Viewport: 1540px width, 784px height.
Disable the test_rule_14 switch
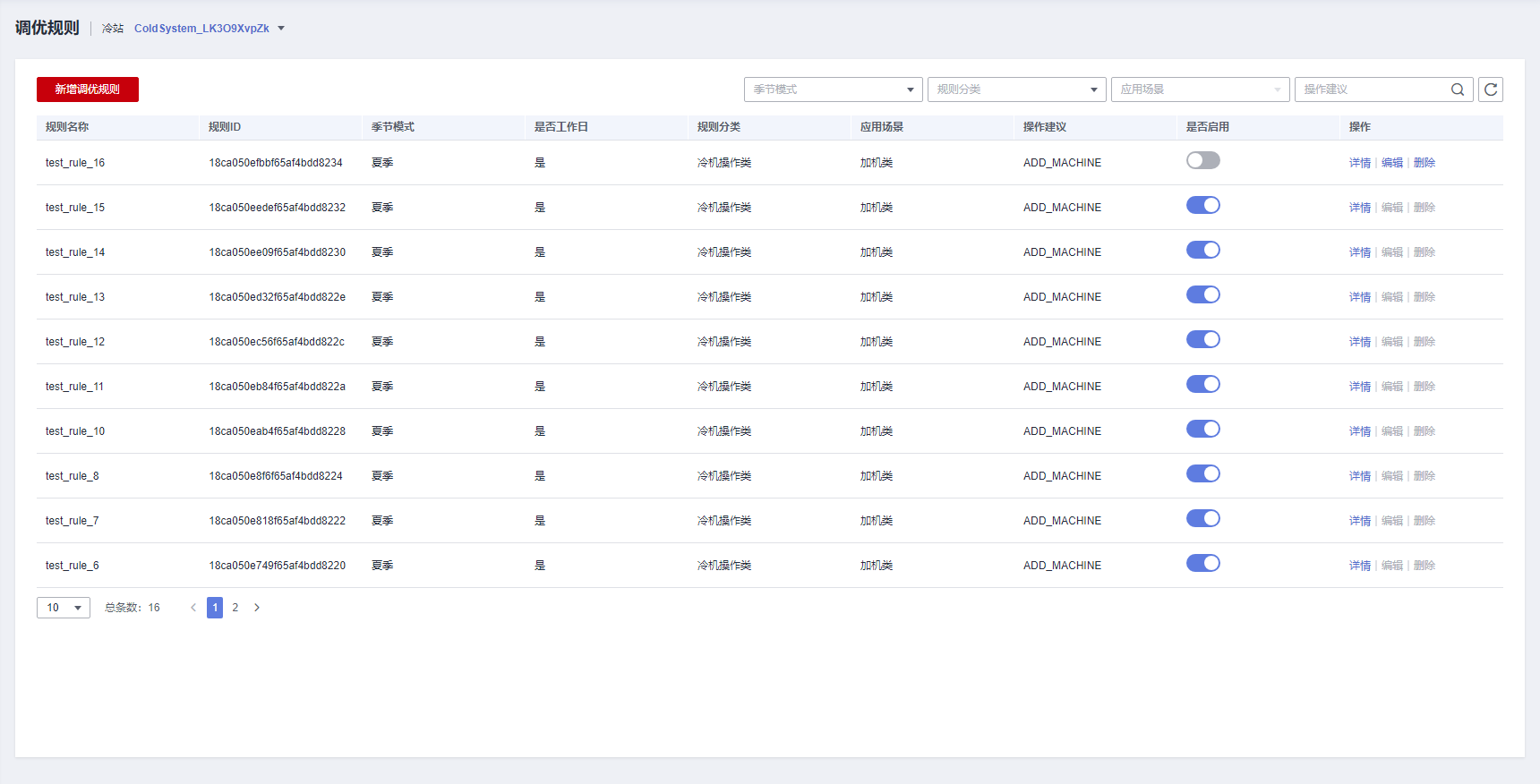tap(1203, 250)
